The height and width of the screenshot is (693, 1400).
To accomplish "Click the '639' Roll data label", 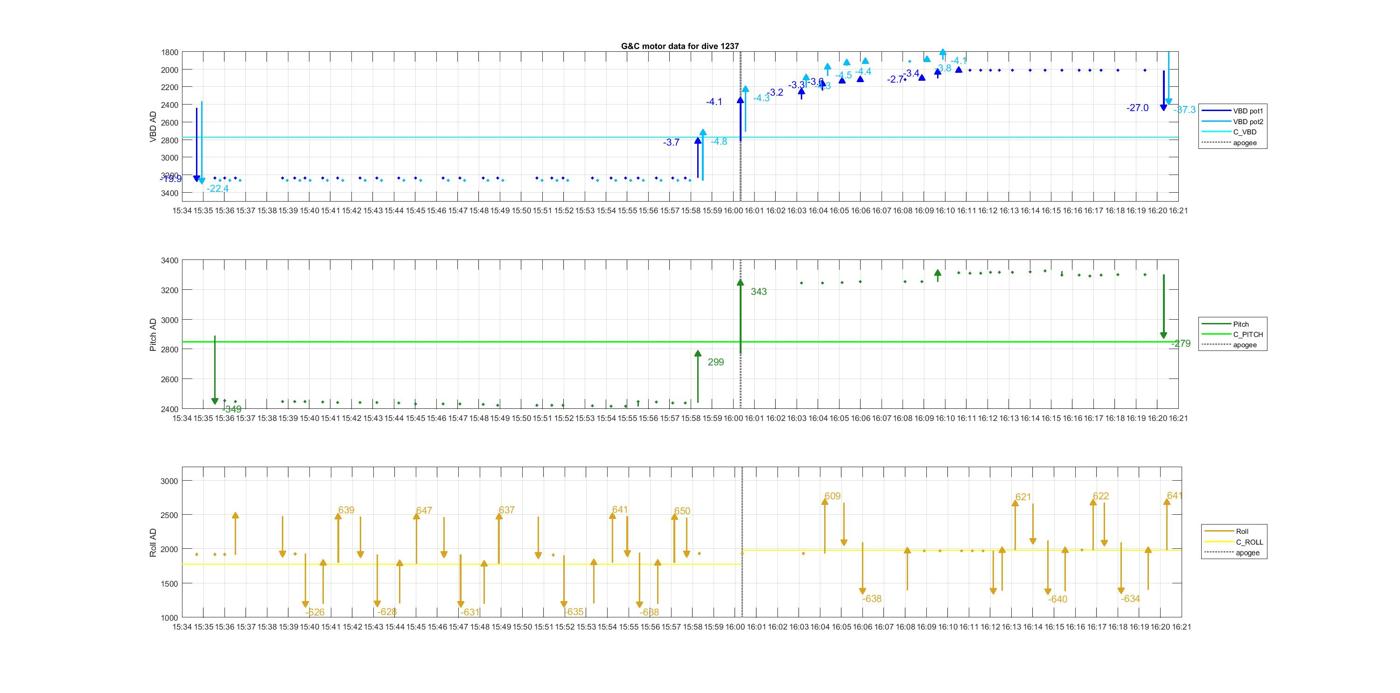I will click(x=346, y=510).
